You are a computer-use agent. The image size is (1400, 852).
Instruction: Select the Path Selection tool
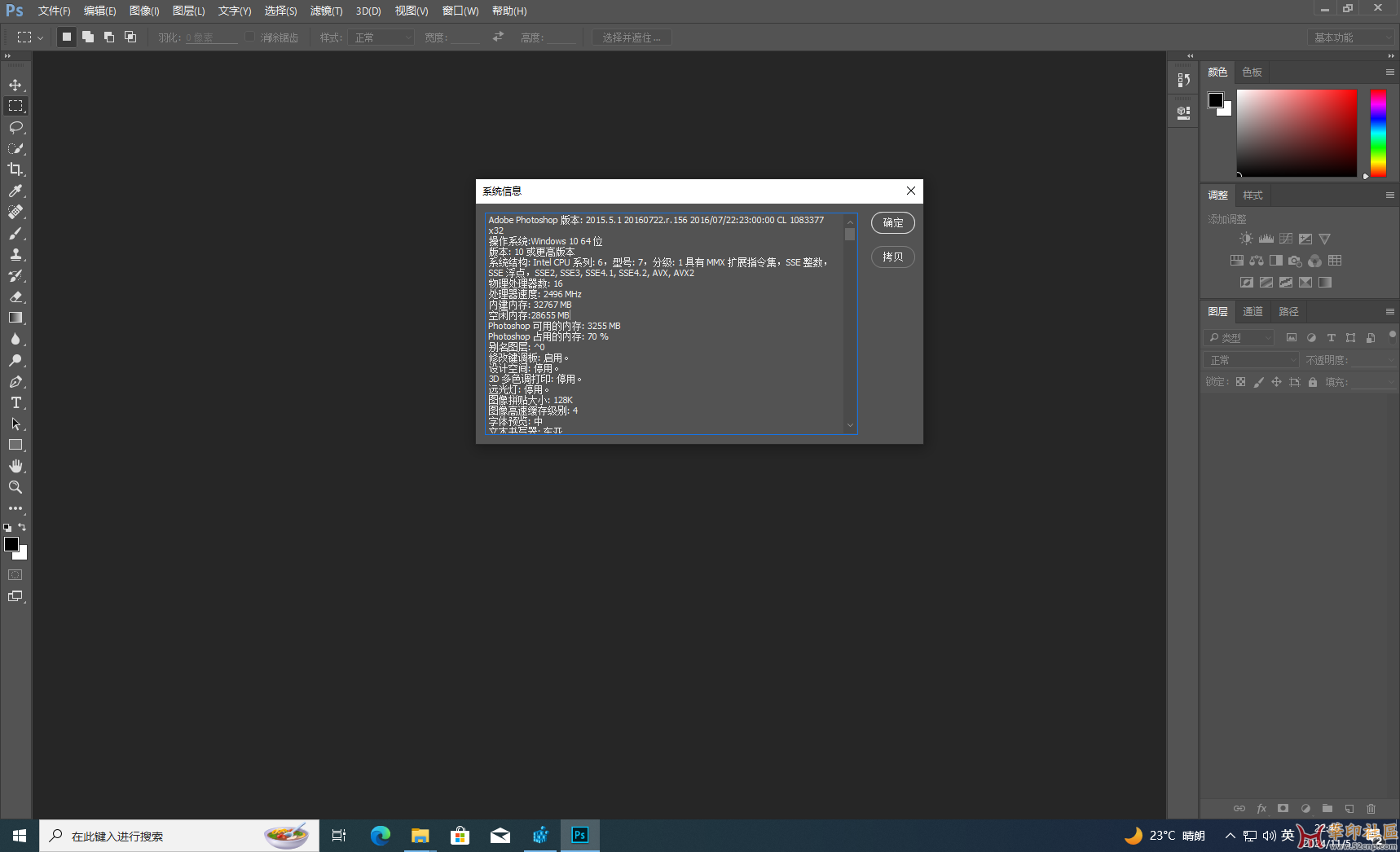(x=15, y=424)
